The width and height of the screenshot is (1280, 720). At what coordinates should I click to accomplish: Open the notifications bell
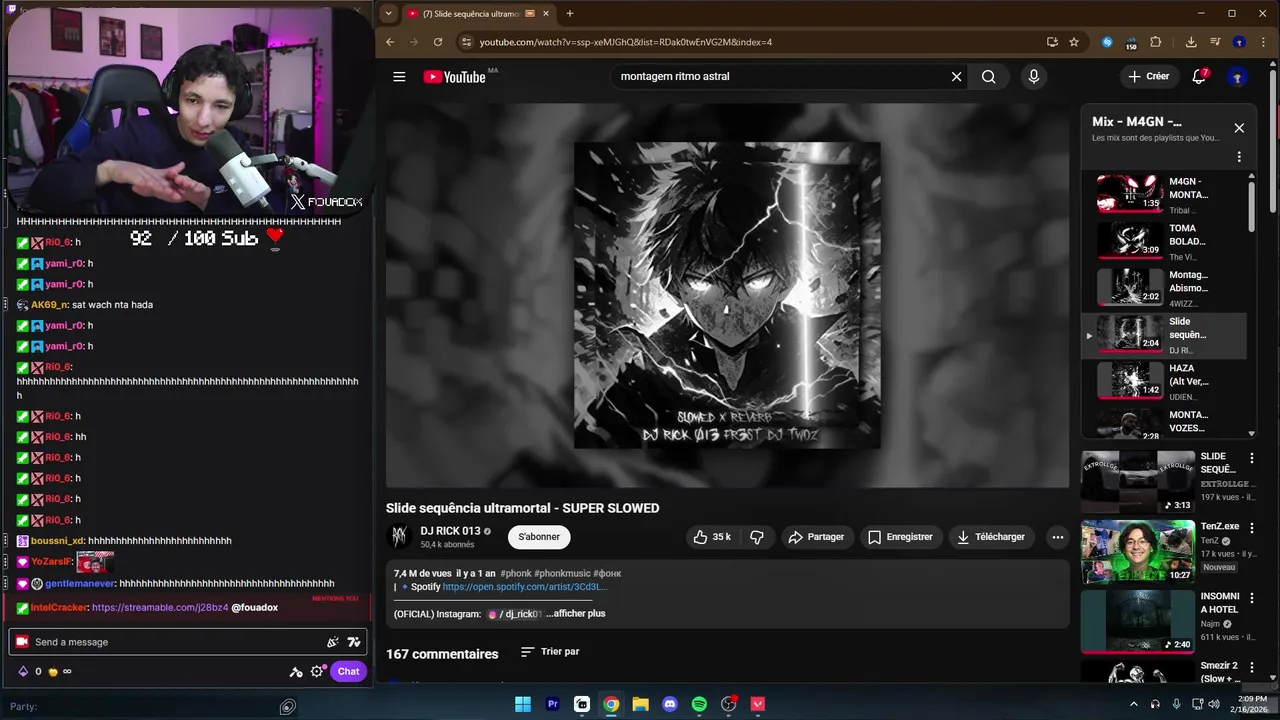(x=1199, y=76)
